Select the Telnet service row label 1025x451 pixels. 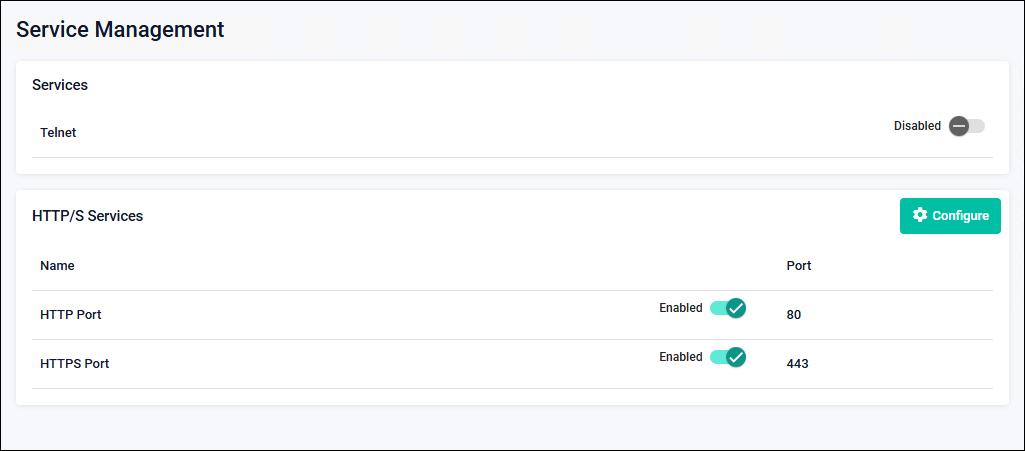pos(58,132)
